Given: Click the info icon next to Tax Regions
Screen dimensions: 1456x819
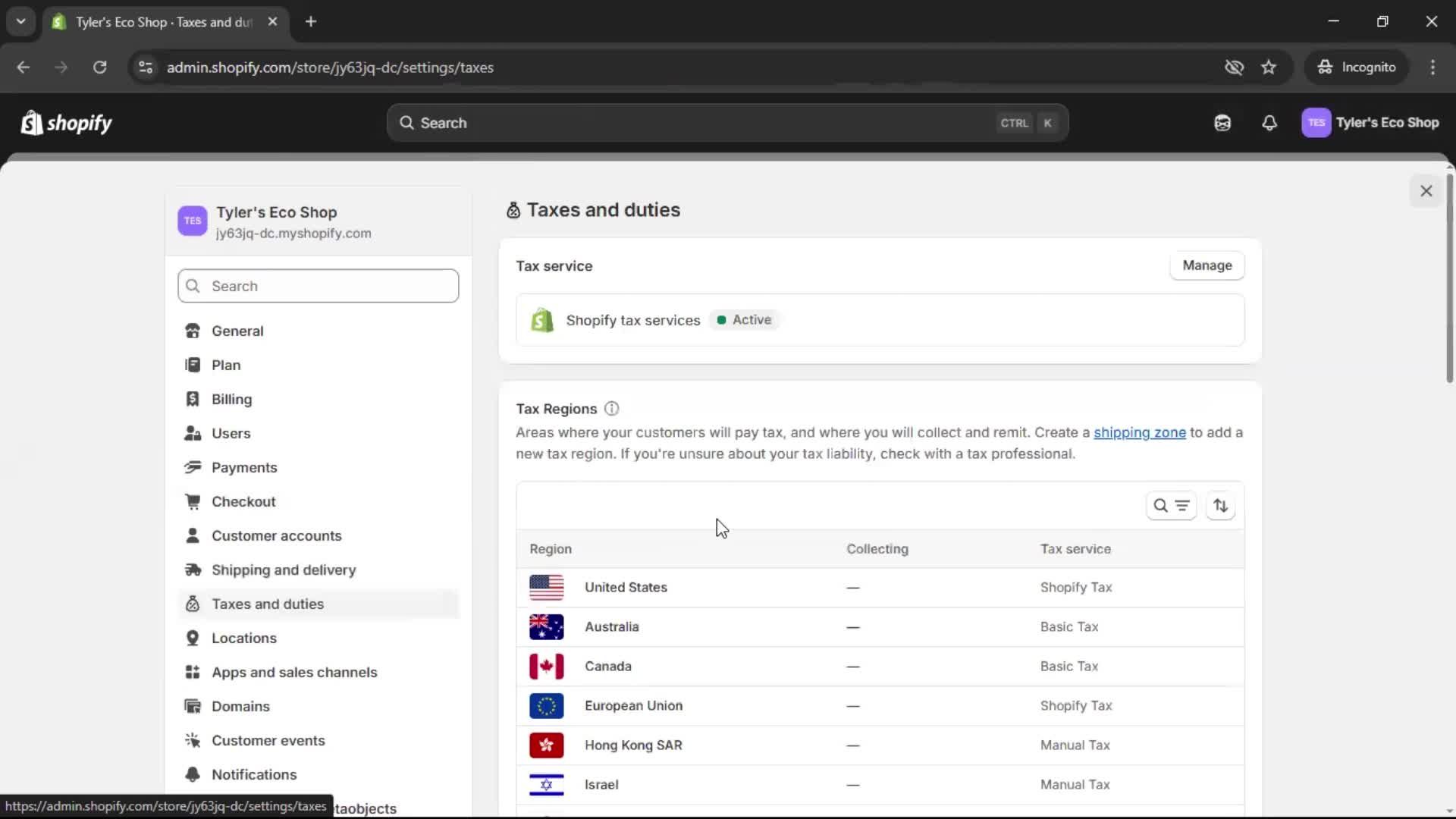Looking at the screenshot, I should [x=612, y=409].
